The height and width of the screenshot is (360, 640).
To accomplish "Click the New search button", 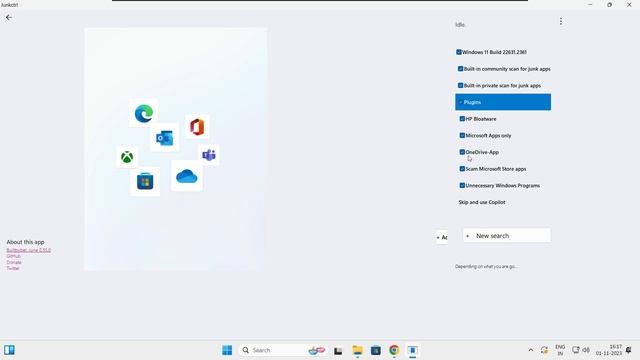I will pos(507,236).
